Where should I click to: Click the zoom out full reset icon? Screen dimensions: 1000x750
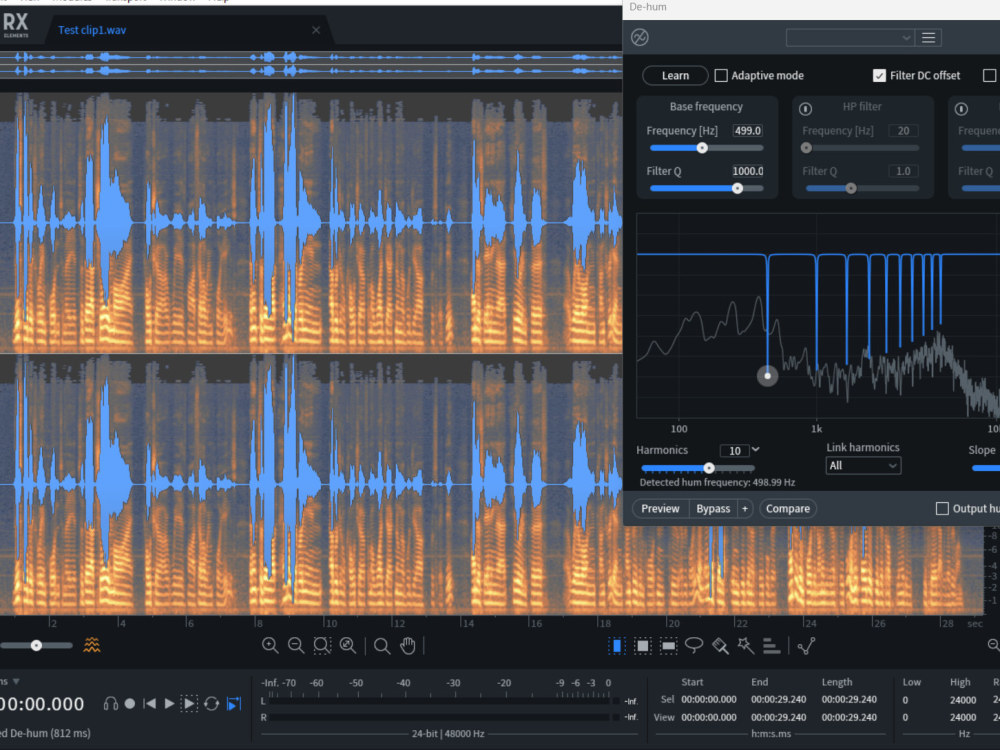click(x=348, y=645)
